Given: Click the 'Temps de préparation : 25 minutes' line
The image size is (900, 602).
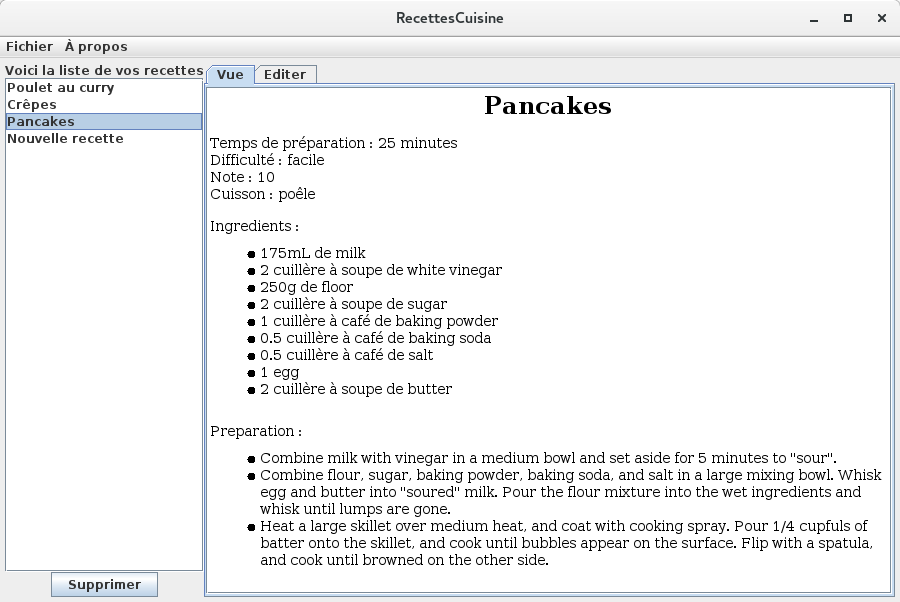Looking at the screenshot, I should coord(334,143).
